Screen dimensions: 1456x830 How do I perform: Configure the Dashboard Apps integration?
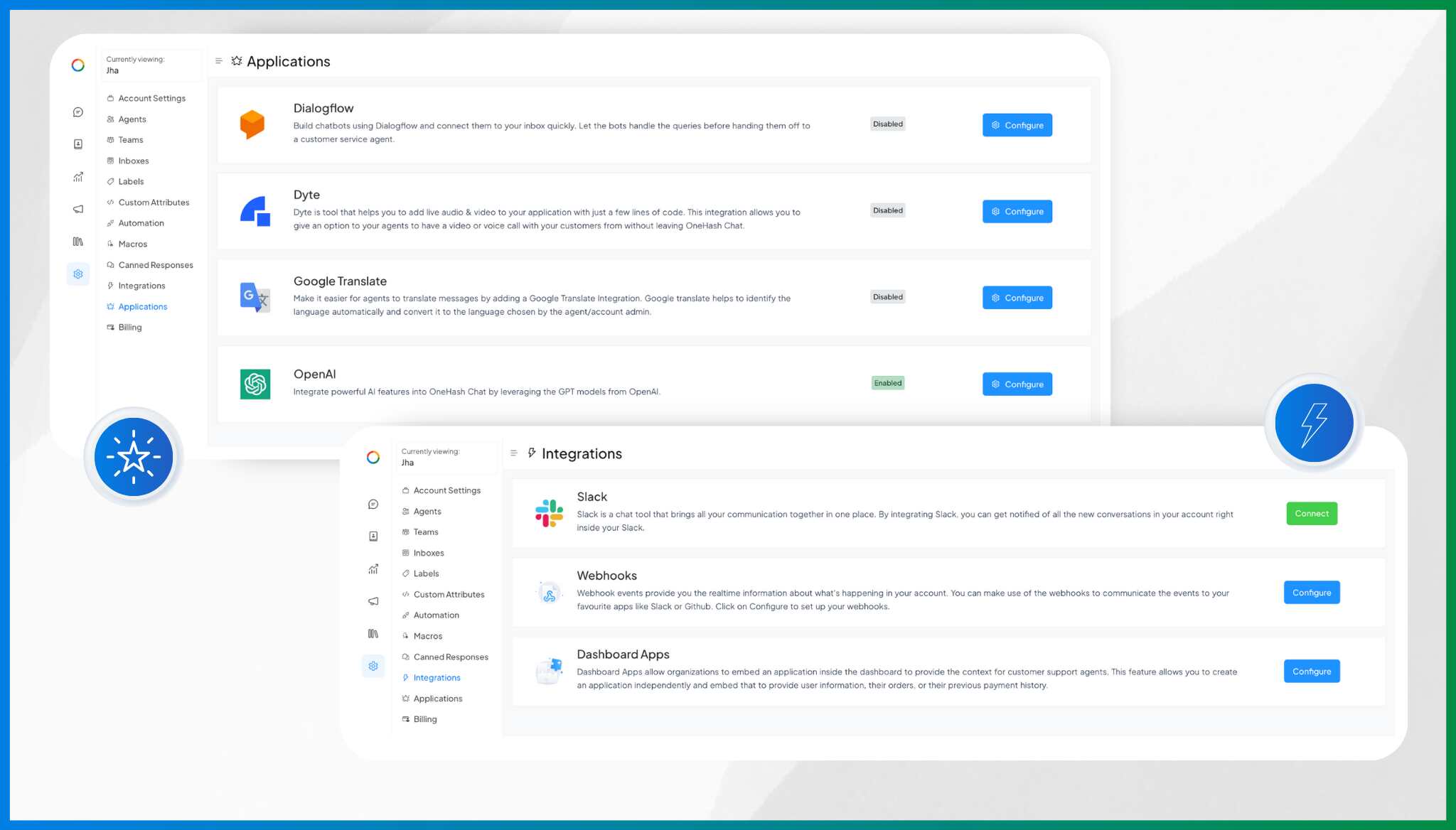[x=1312, y=672]
